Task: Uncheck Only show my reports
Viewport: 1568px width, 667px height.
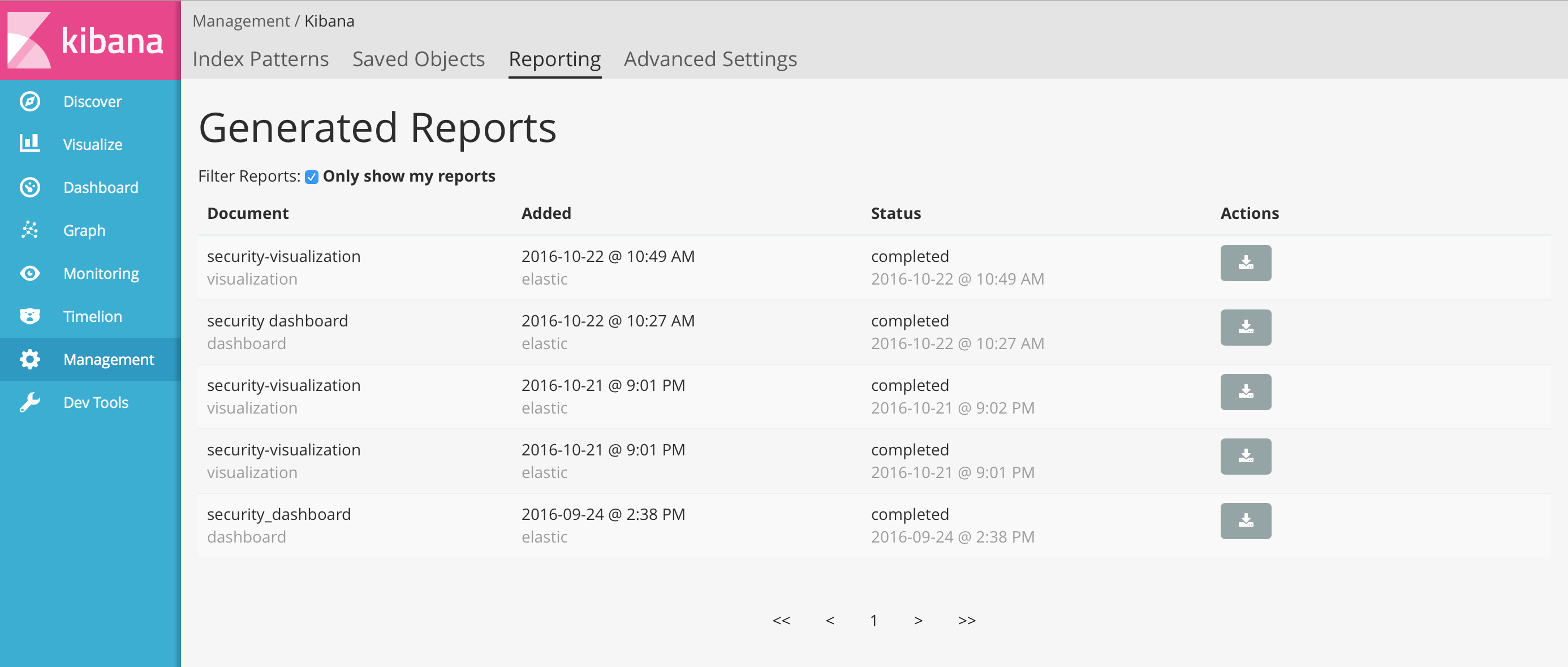Action: [x=311, y=177]
